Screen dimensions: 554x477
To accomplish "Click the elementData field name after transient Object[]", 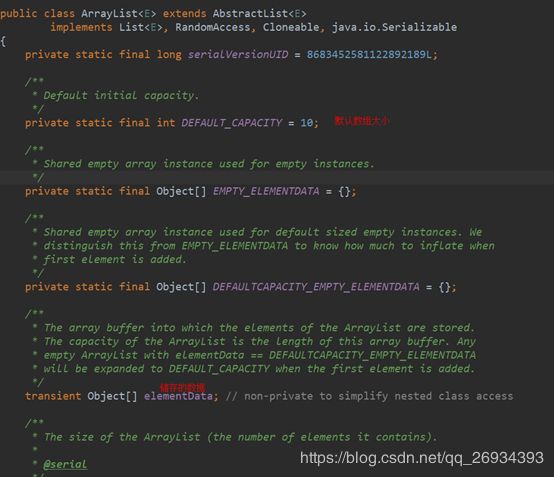I will (x=178, y=396).
